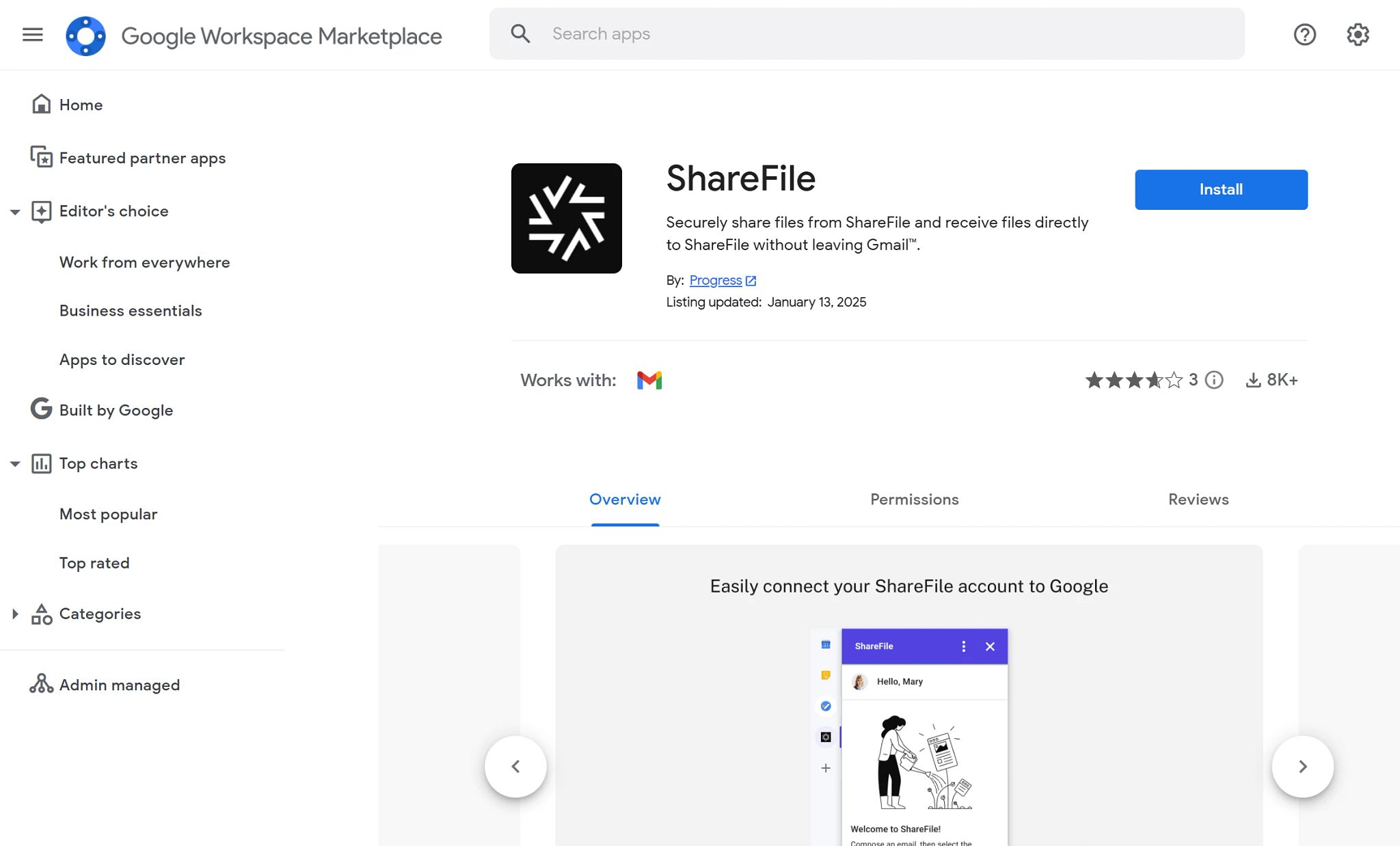
Task: Open Top rated apps
Action: pos(94,563)
